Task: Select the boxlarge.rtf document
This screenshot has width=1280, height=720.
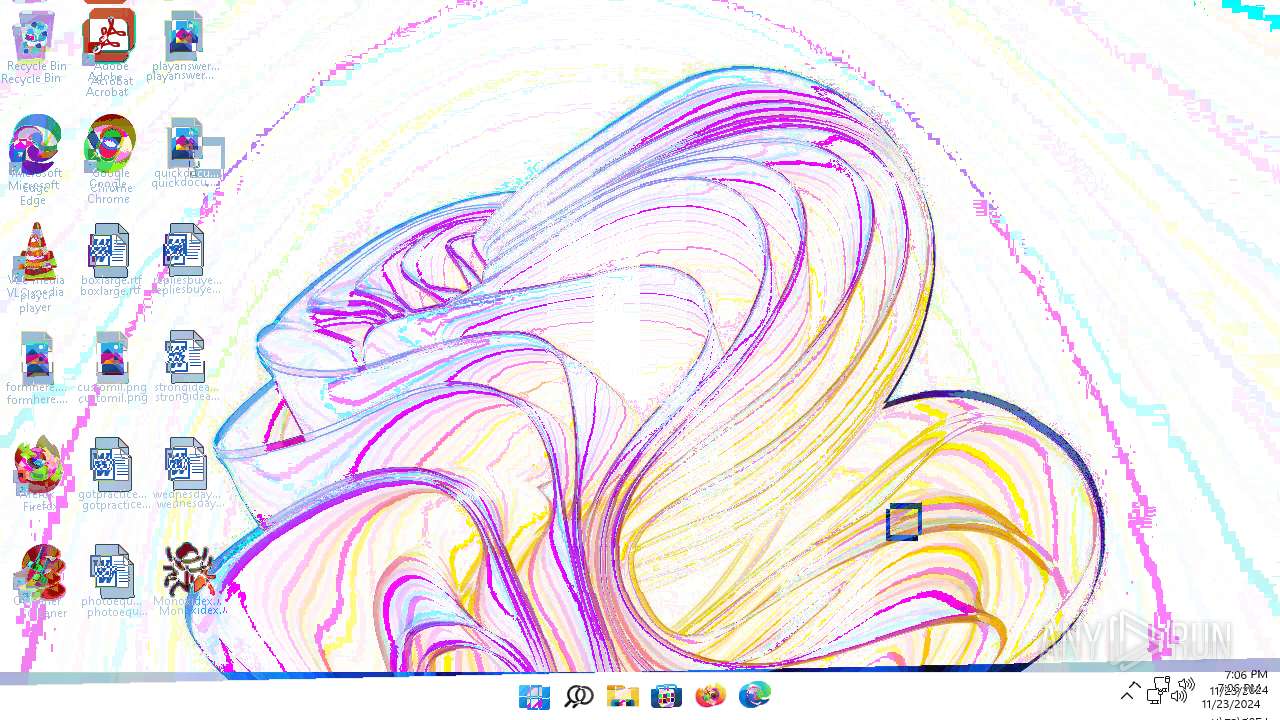Action: (110, 260)
